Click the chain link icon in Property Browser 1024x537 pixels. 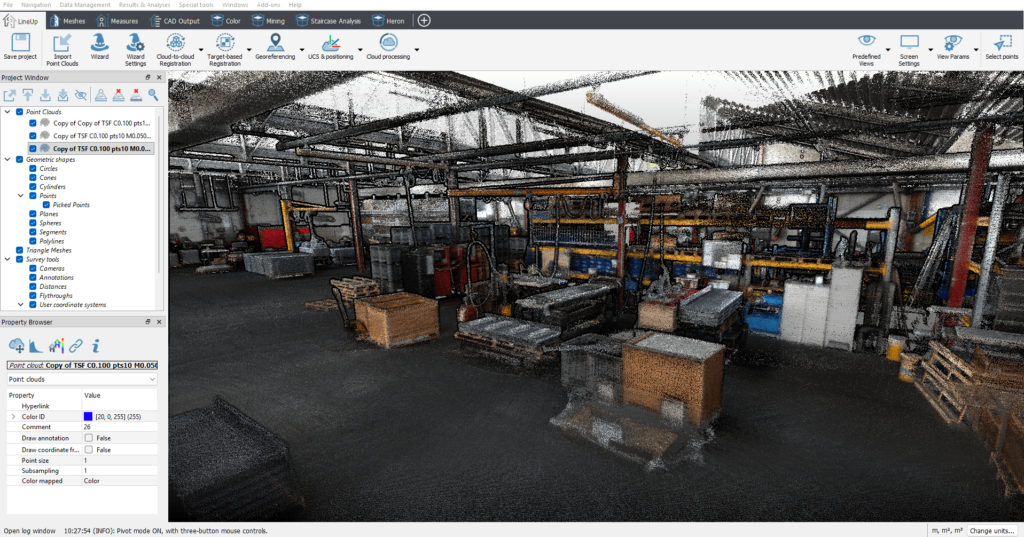(76, 346)
